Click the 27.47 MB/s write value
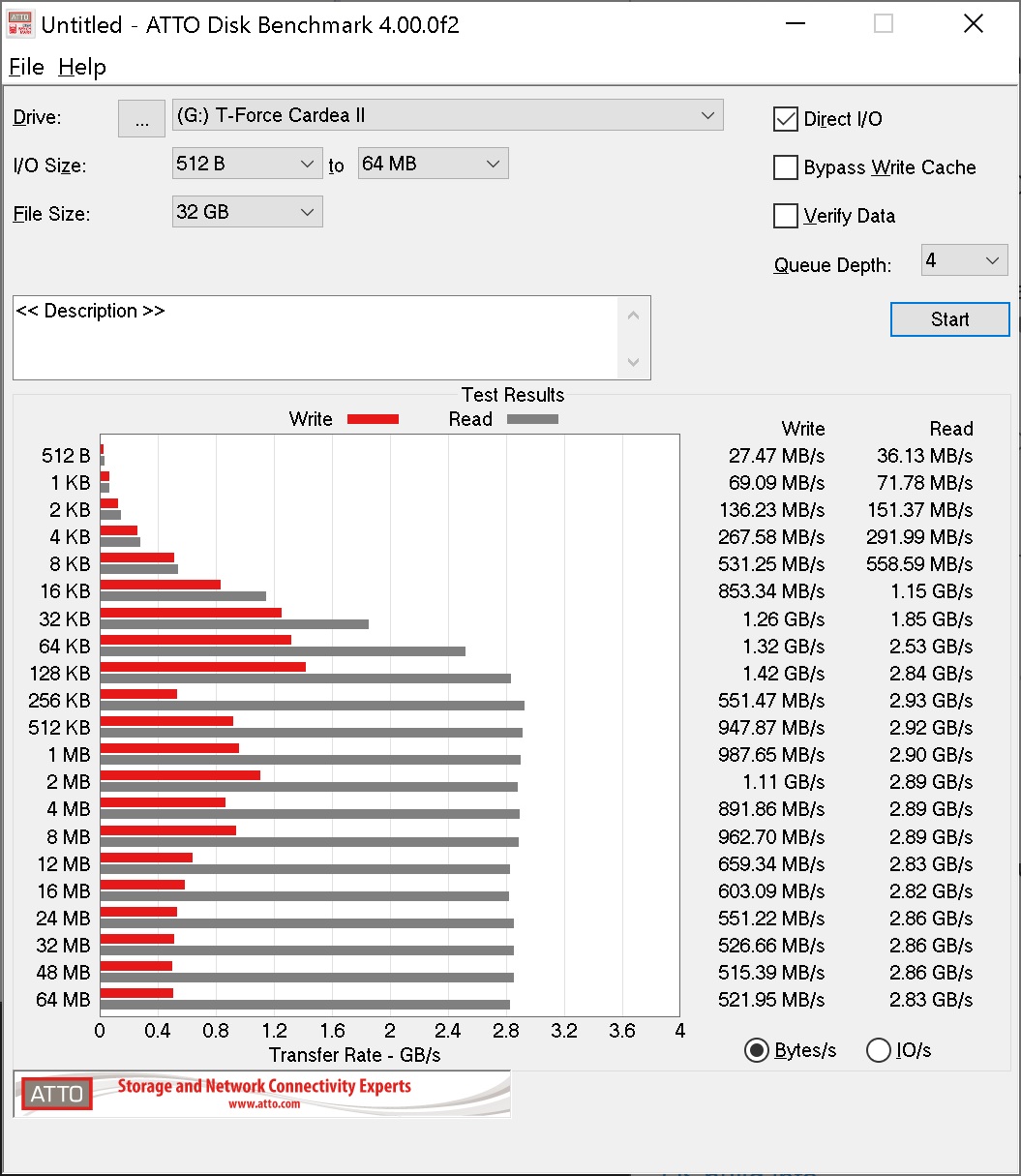1021x1176 pixels. tap(776, 456)
